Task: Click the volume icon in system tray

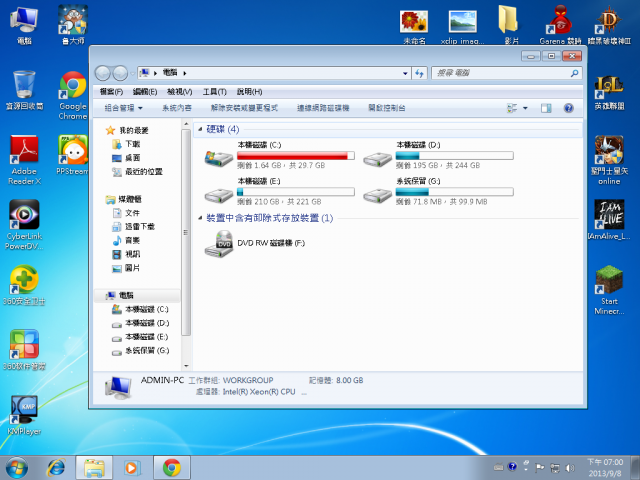Action: 570,468
